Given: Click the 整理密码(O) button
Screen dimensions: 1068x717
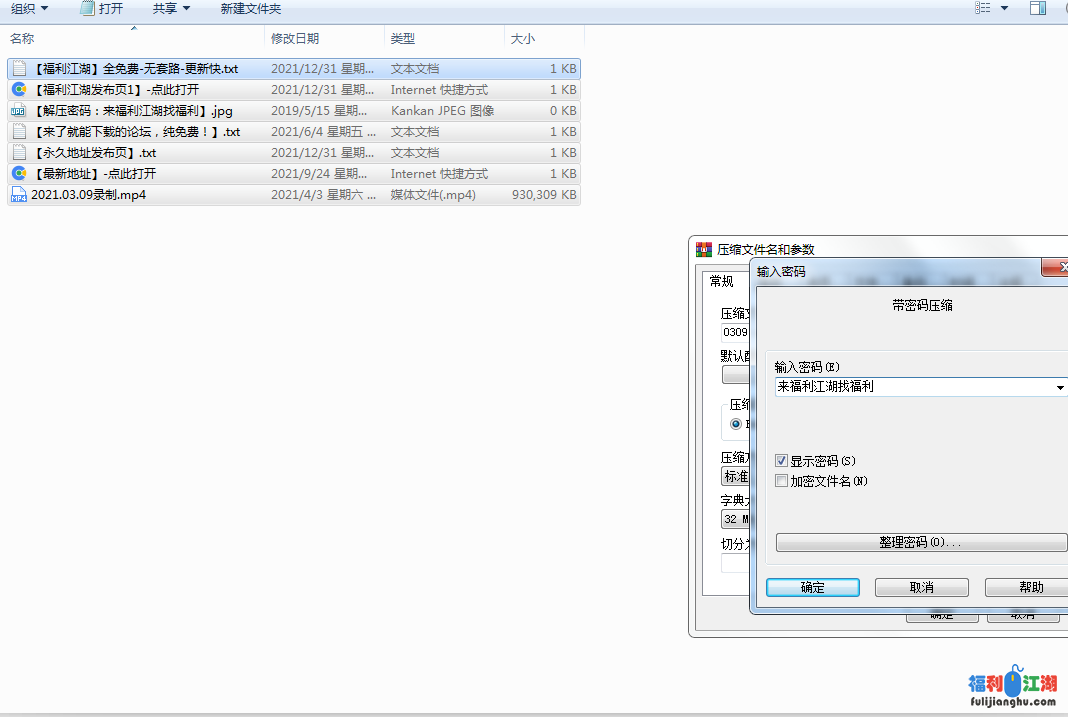Looking at the screenshot, I should tap(919, 542).
